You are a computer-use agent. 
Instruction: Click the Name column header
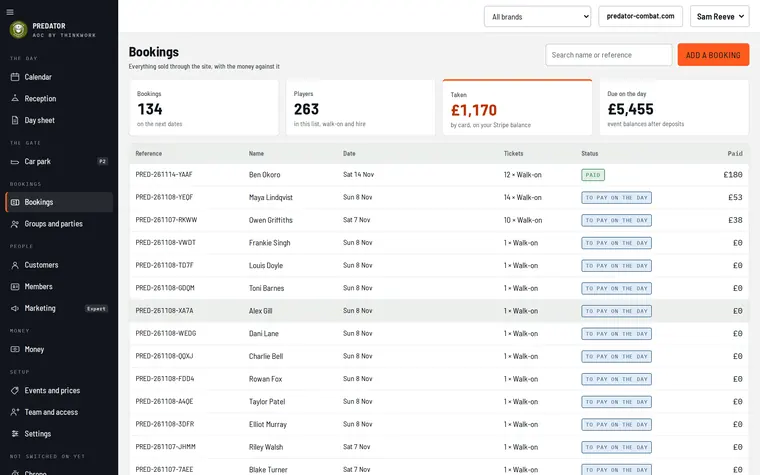click(256, 154)
